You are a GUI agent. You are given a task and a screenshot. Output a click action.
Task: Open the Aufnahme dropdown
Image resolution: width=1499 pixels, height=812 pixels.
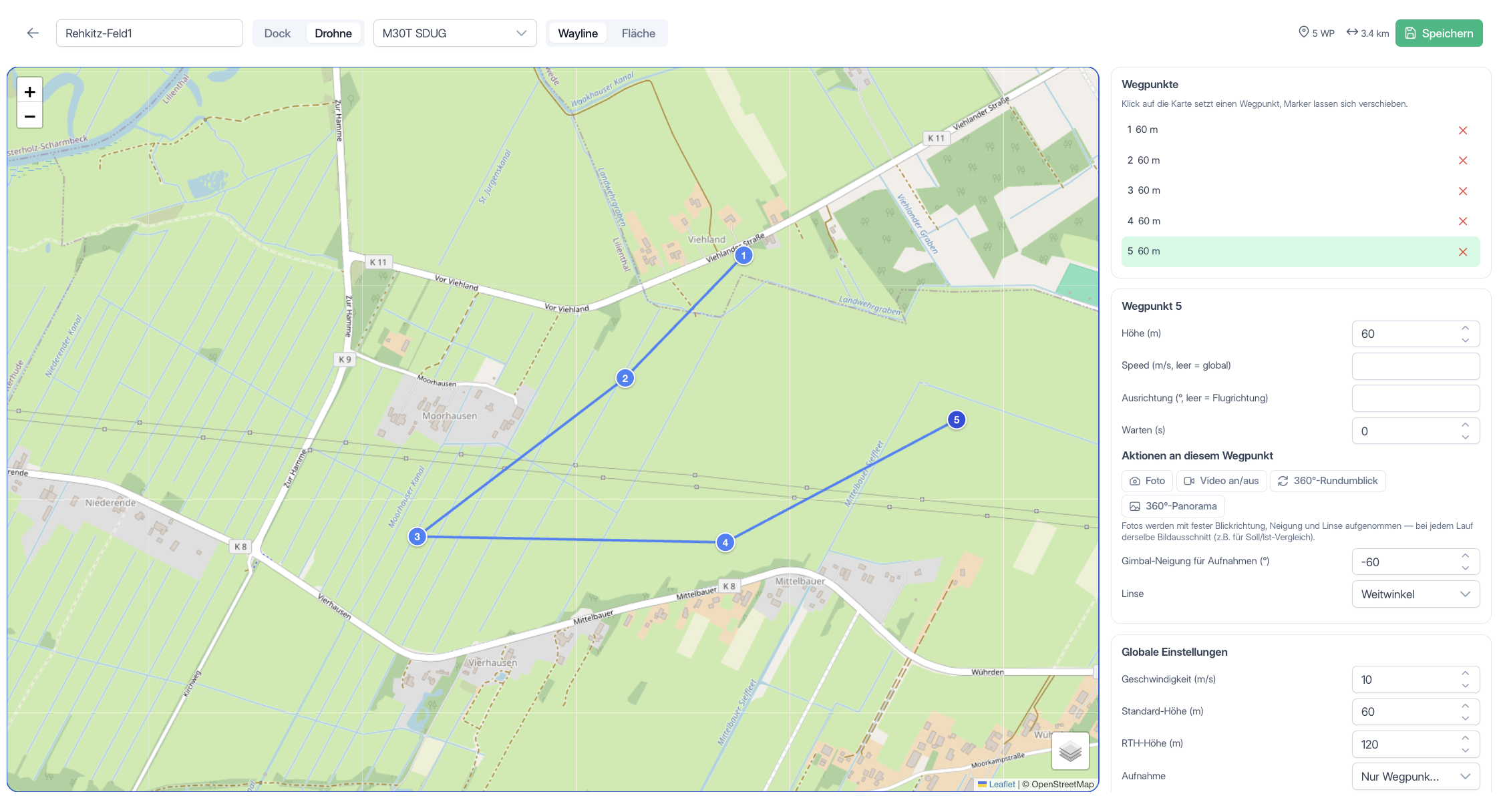pyautogui.click(x=1415, y=777)
